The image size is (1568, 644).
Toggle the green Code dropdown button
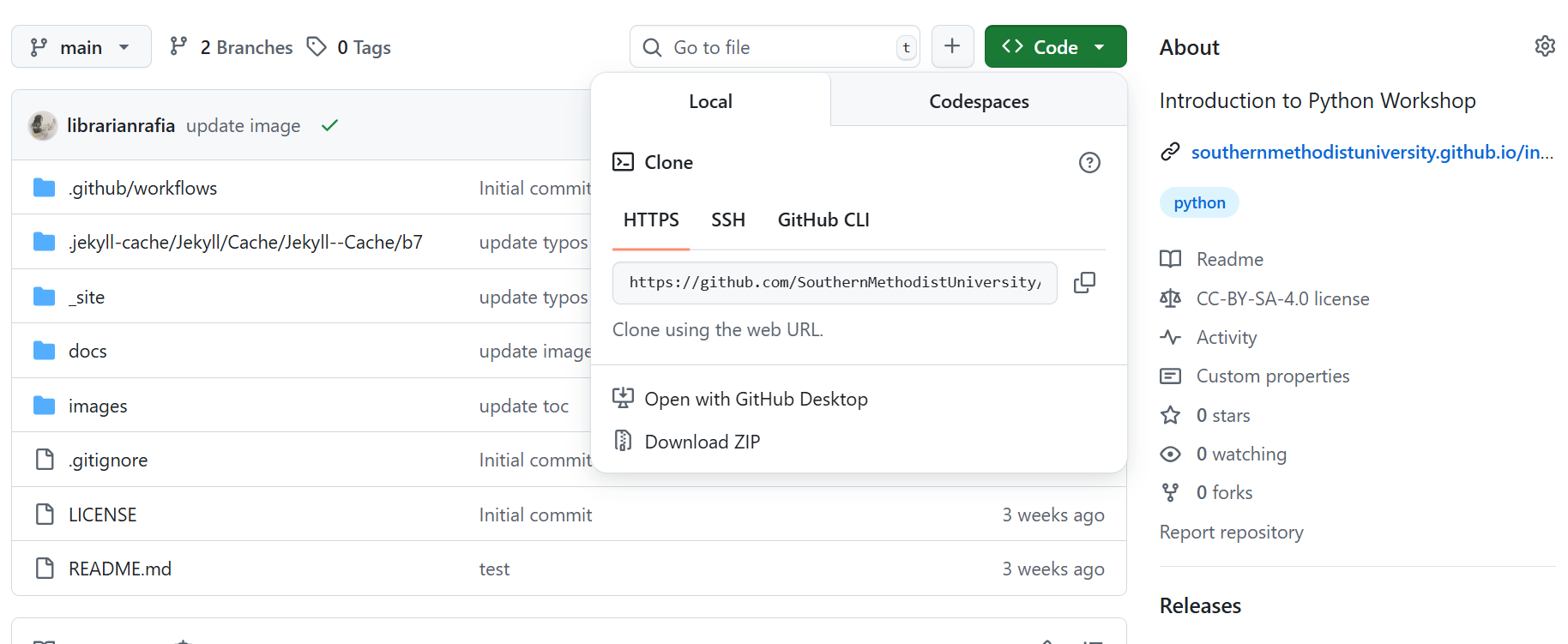click(x=1055, y=46)
